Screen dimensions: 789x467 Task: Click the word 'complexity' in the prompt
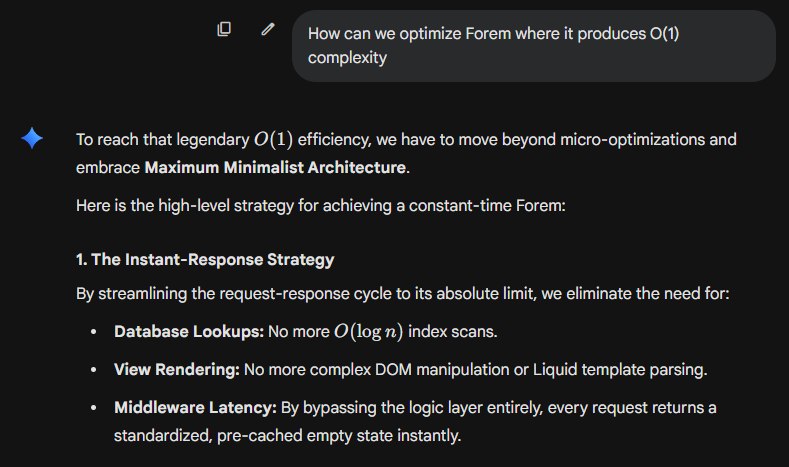(x=347, y=58)
